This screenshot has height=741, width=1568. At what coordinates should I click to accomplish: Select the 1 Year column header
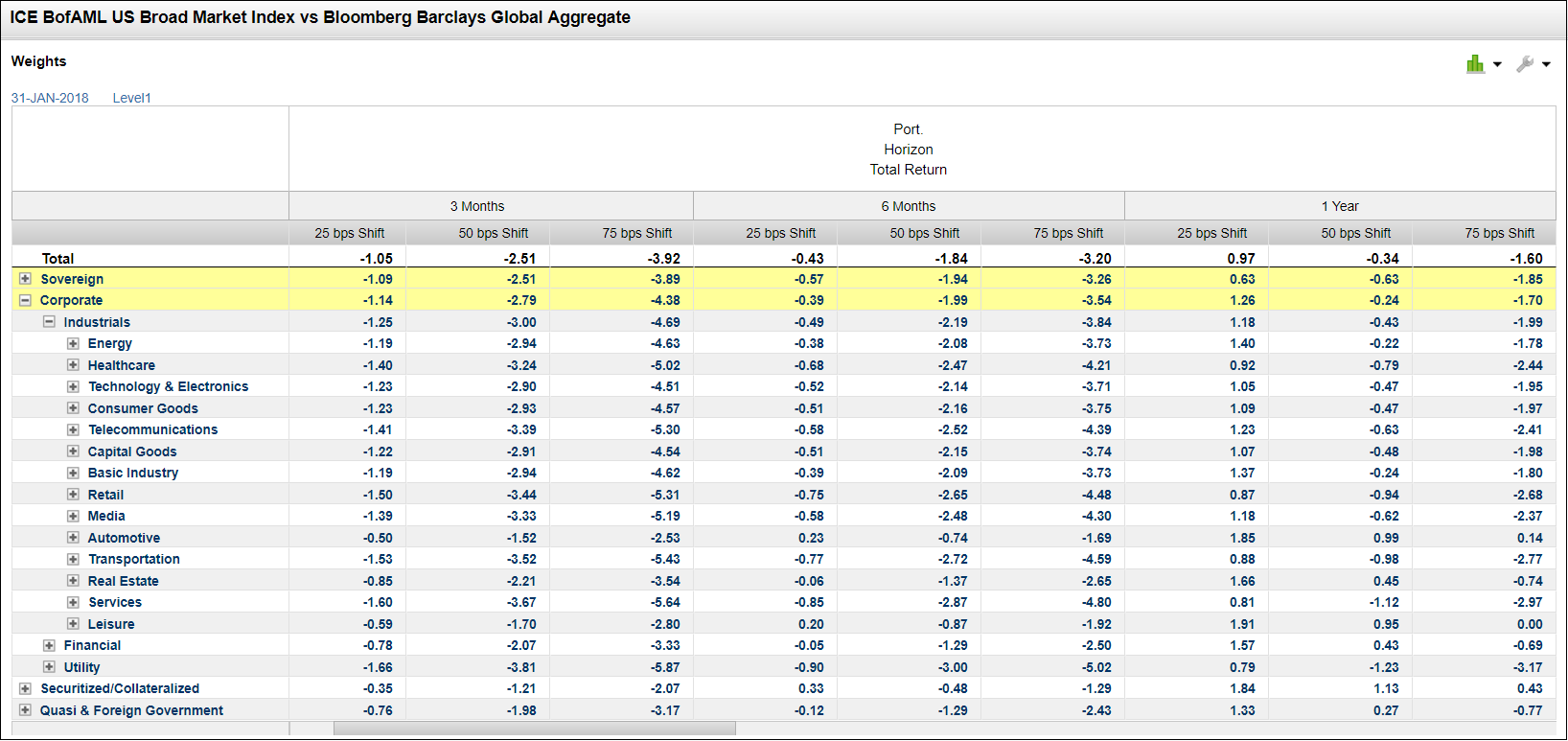[x=1340, y=206]
